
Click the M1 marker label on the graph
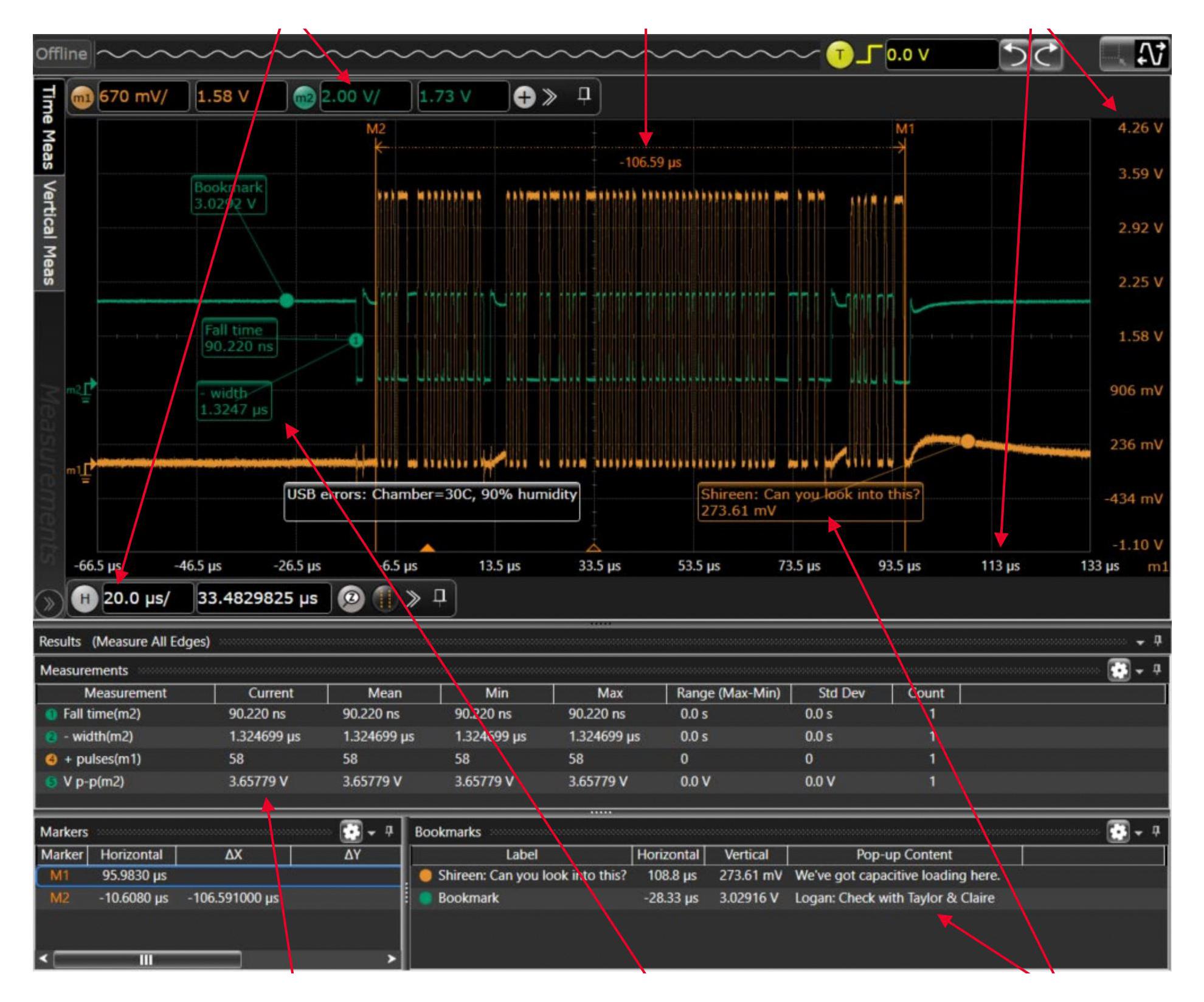tap(905, 129)
